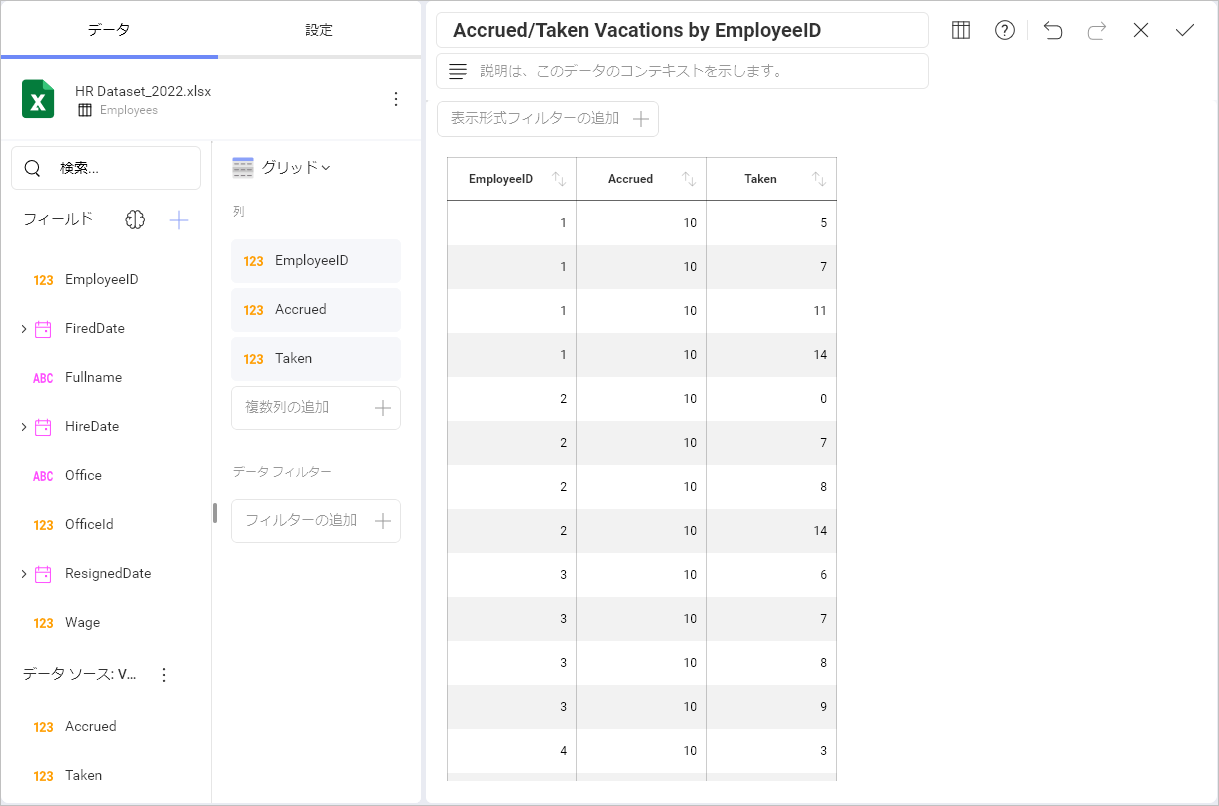This screenshot has height=806, width=1219.
Task: Expand the ResignedDate field
Action: pos(23,574)
